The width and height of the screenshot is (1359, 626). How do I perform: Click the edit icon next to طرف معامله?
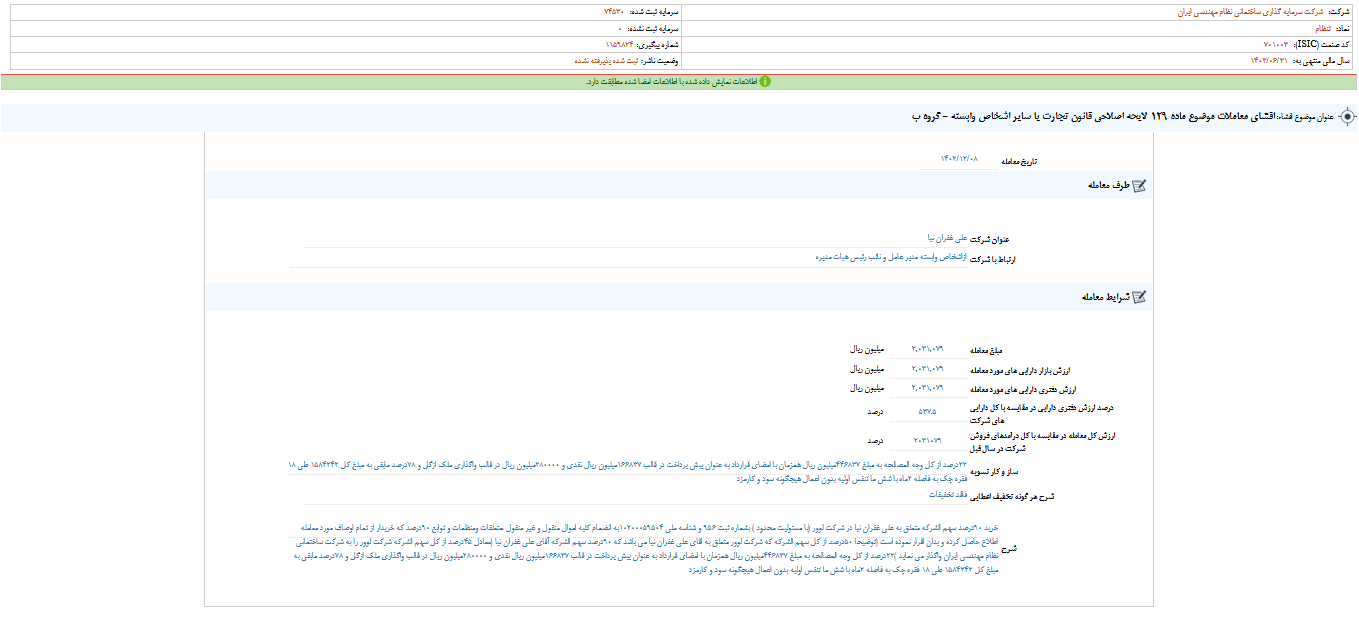(x=1138, y=185)
